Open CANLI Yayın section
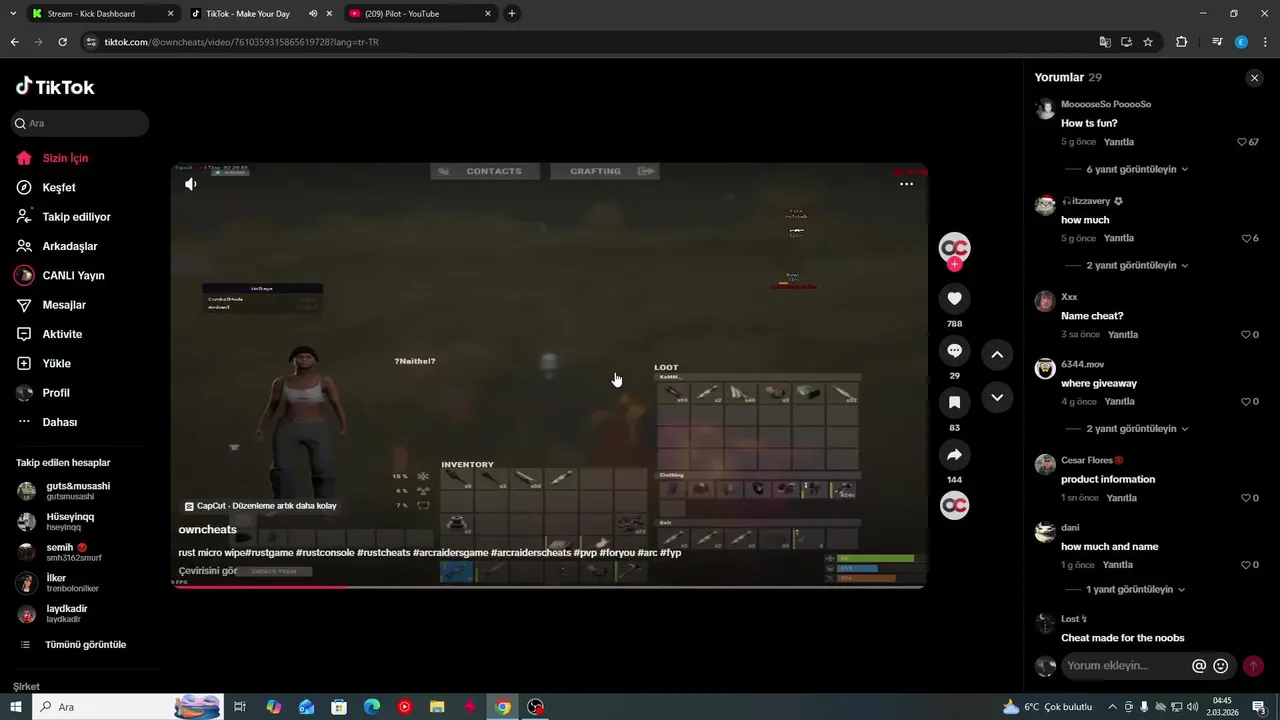The width and height of the screenshot is (1280, 720). click(73, 275)
